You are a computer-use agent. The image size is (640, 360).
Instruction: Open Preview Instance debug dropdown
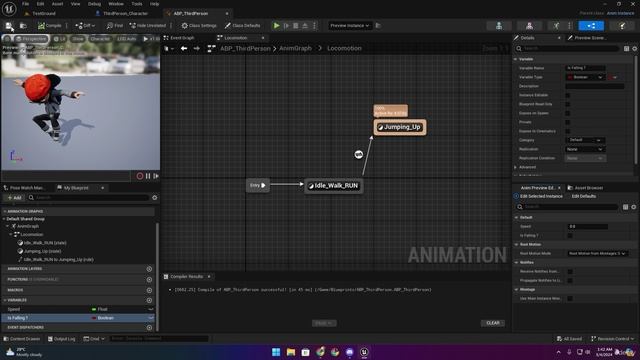pos(350,26)
